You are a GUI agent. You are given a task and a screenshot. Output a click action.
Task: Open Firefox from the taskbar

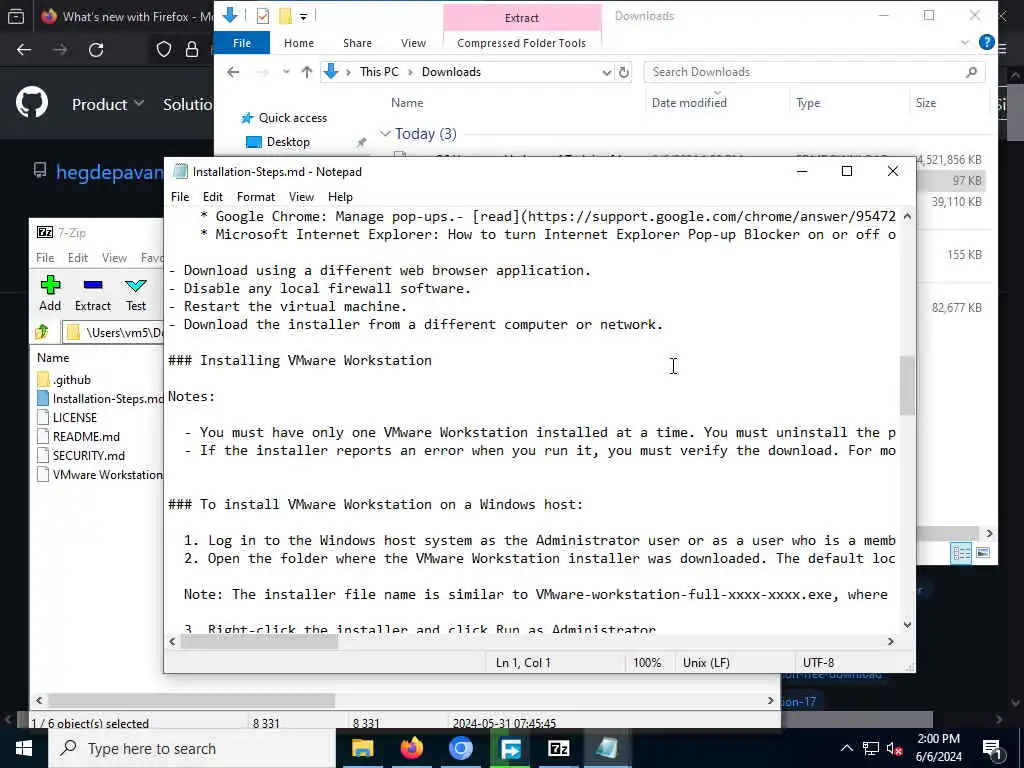tap(411, 748)
